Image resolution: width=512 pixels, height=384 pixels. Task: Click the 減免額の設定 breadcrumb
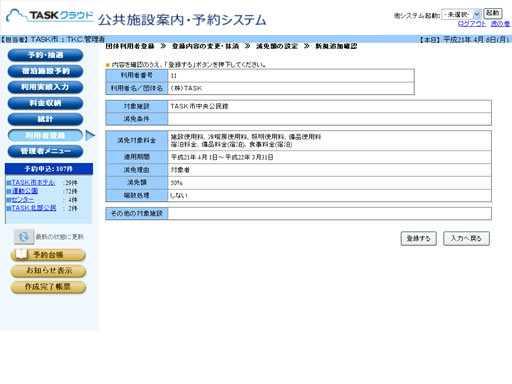click(277, 46)
